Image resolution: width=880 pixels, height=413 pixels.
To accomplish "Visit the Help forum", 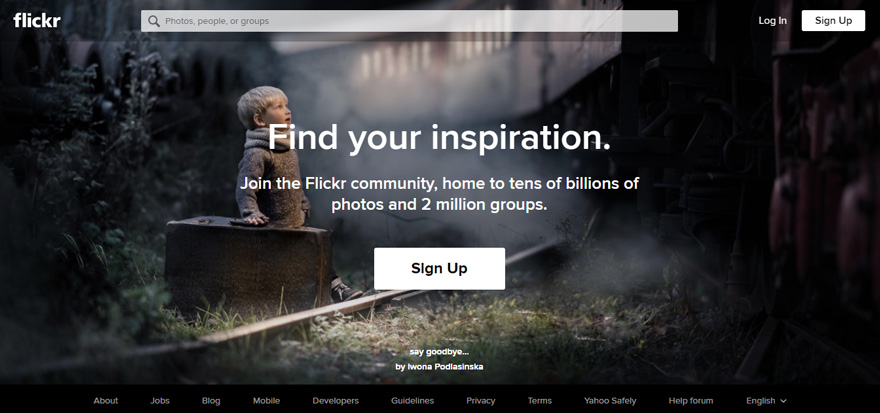I will tap(691, 401).
